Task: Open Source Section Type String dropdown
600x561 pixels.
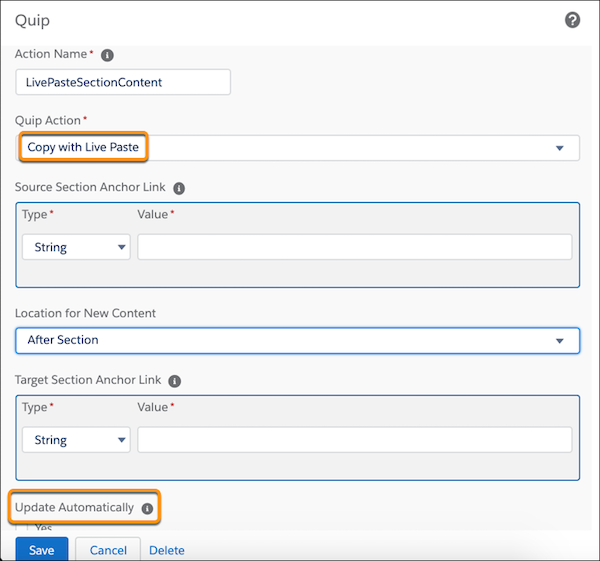Action: (x=76, y=247)
